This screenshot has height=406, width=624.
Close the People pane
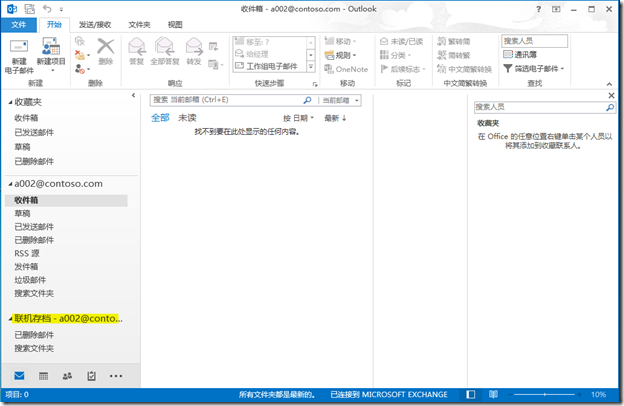[611, 96]
